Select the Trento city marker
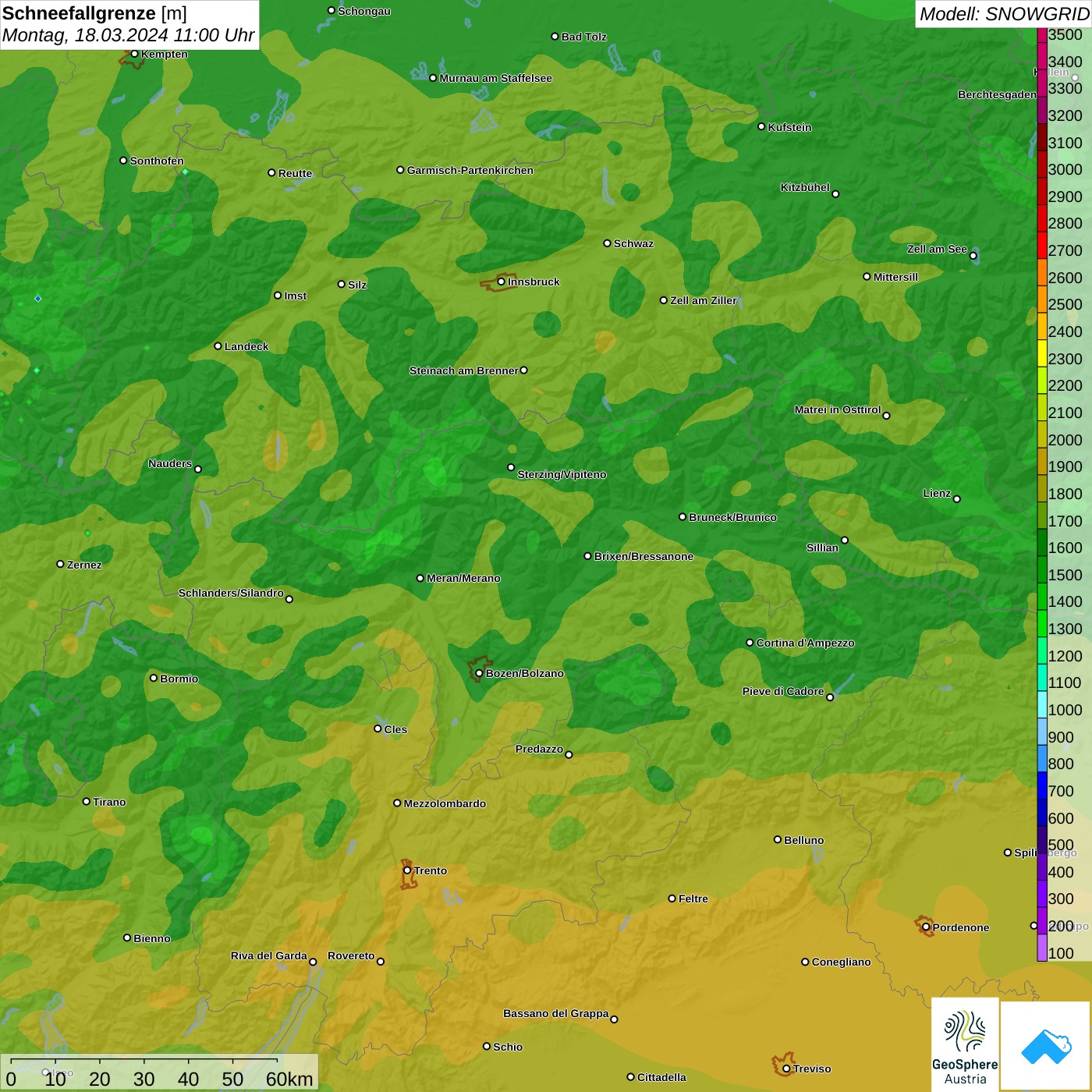 point(407,870)
